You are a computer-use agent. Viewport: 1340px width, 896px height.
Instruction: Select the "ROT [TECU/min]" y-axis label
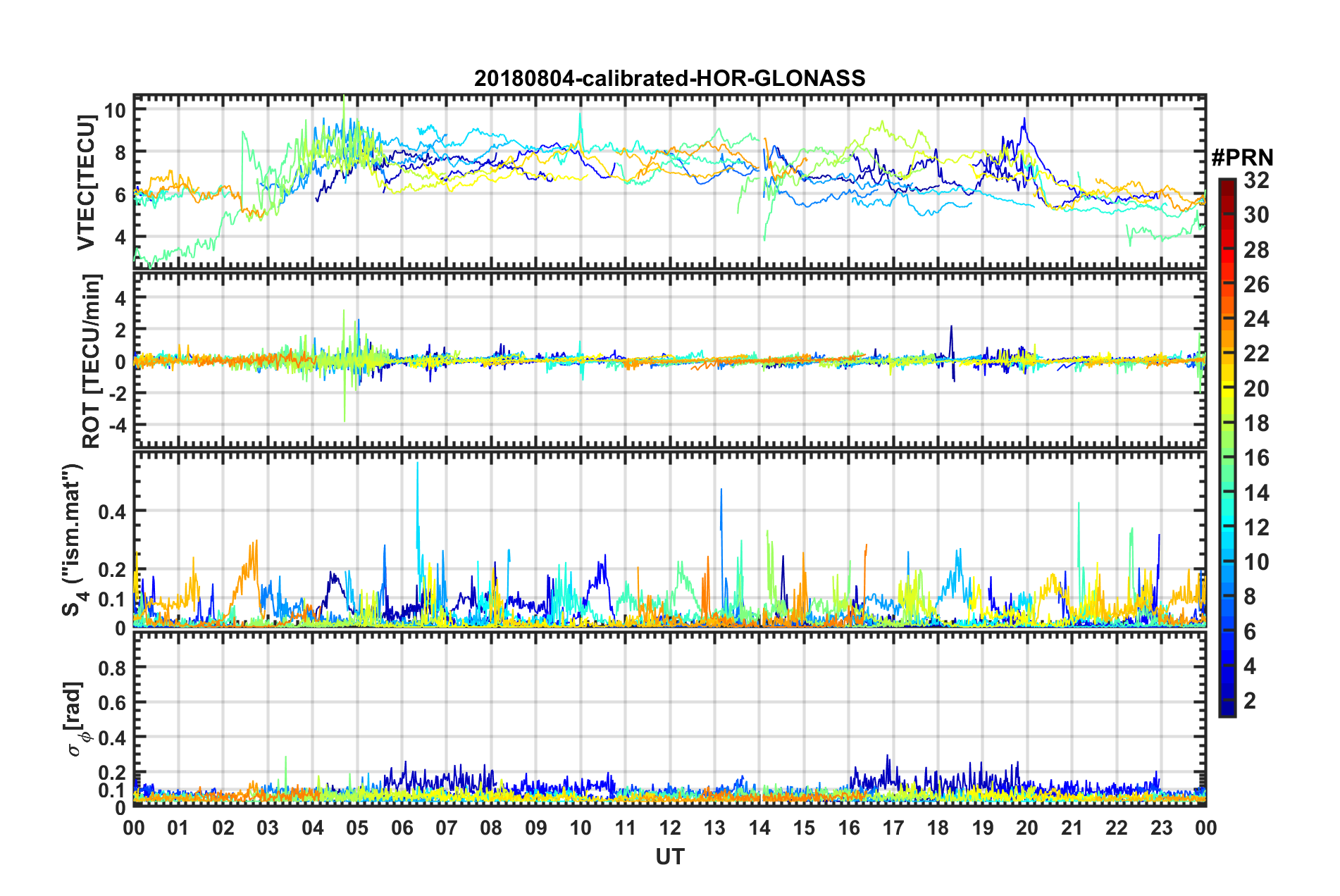(x=92, y=361)
